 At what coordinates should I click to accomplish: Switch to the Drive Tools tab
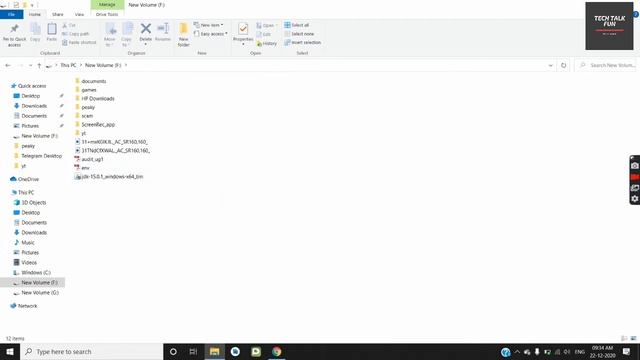tap(107, 14)
